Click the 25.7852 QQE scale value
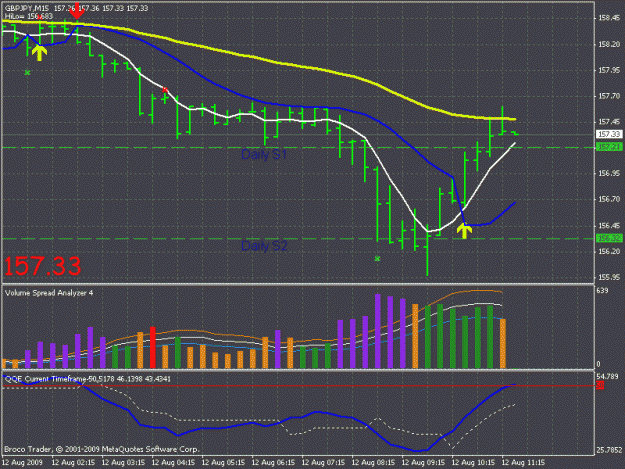Screen dimensions: 625x469 [x=609, y=451]
